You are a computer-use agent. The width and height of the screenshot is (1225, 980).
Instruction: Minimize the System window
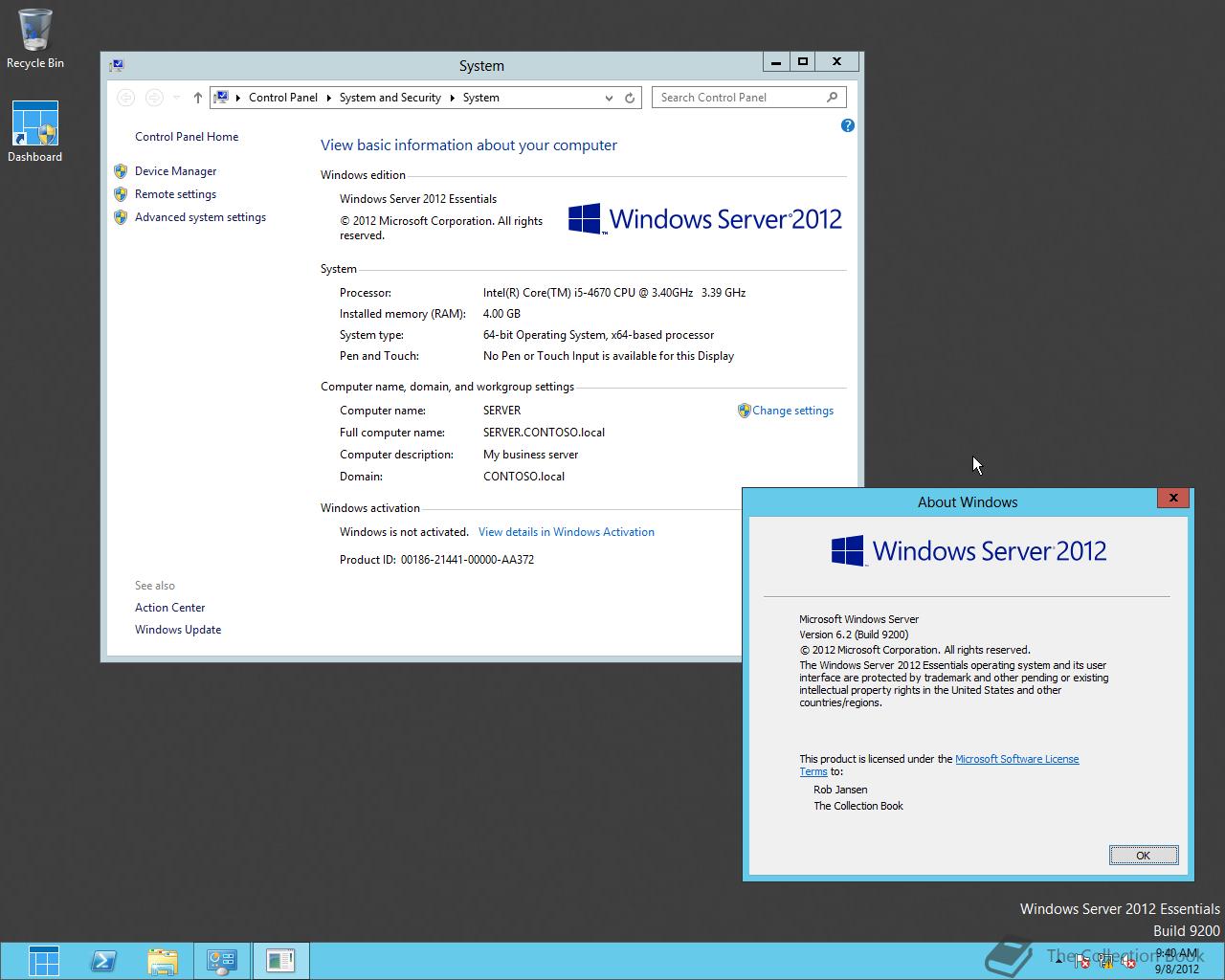click(776, 62)
